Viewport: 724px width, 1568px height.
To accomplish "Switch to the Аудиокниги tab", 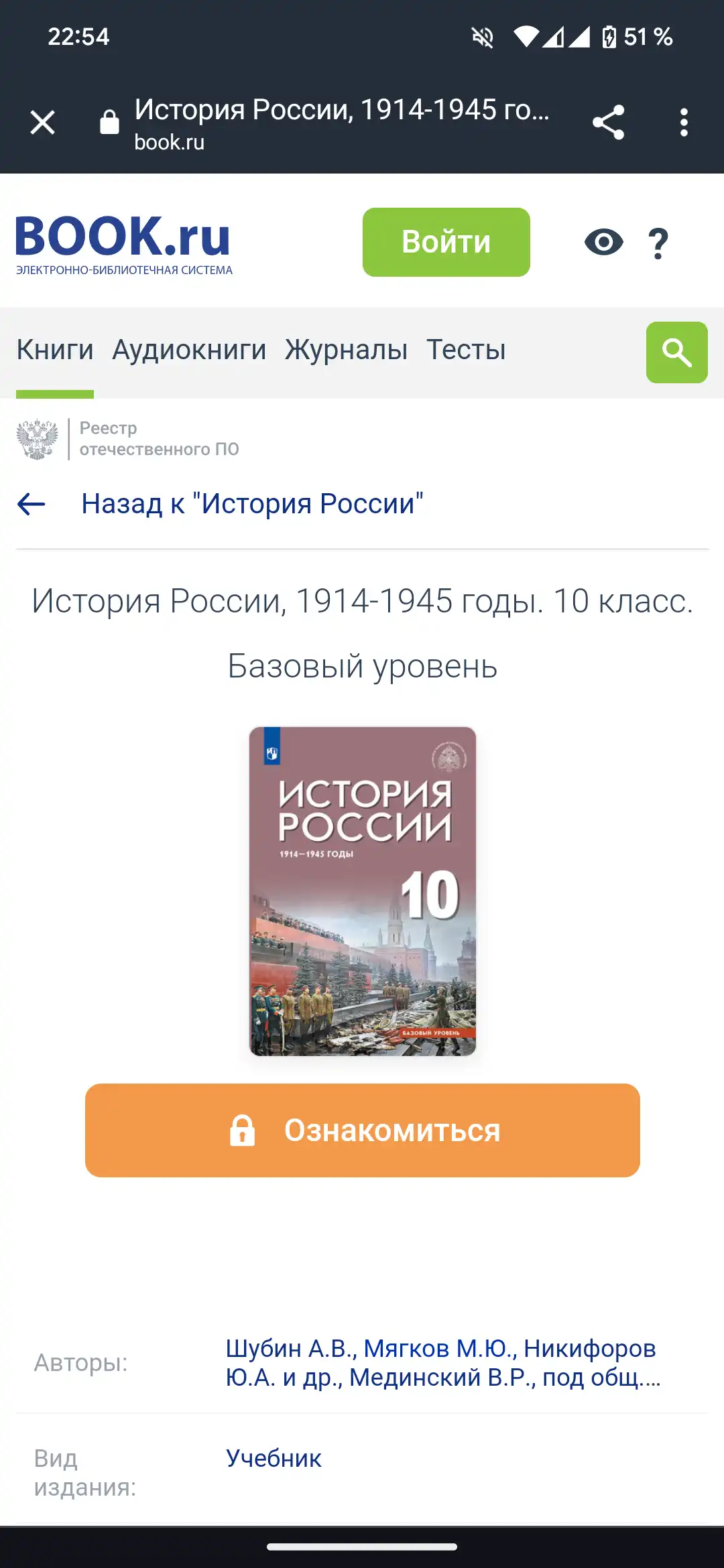I will pos(189,350).
